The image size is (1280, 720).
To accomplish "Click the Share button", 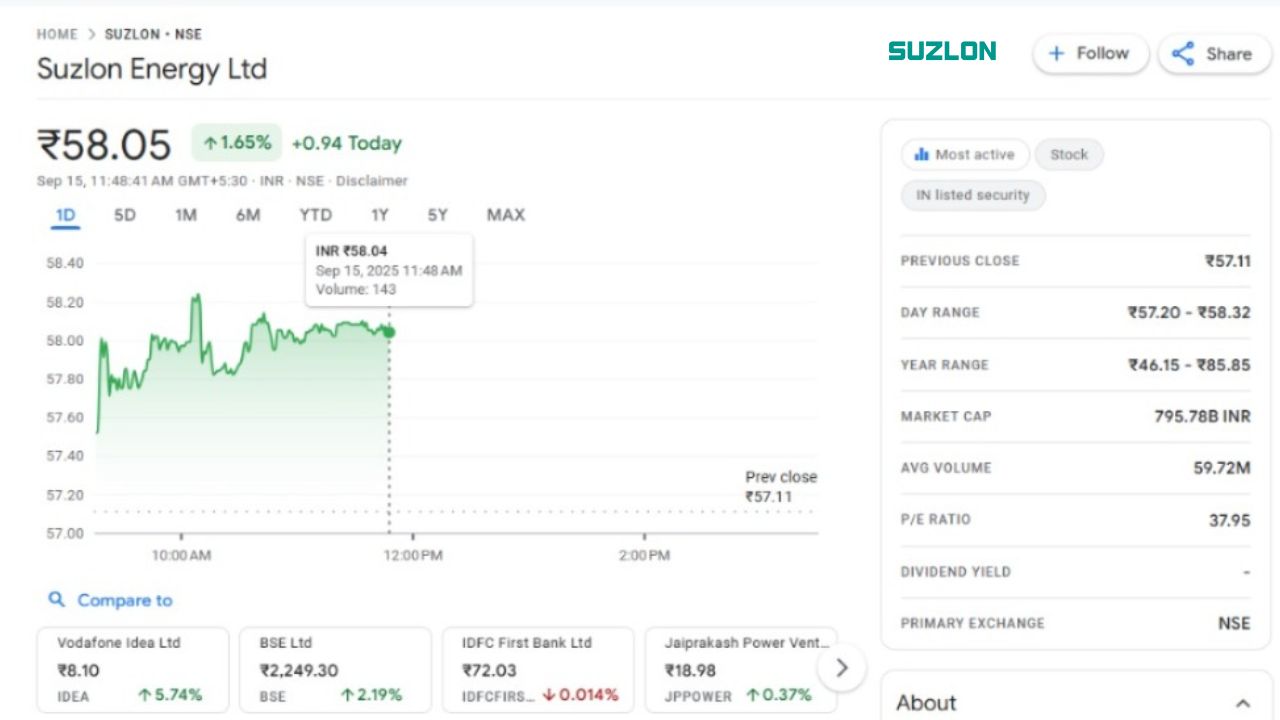I will tap(1214, 54).
